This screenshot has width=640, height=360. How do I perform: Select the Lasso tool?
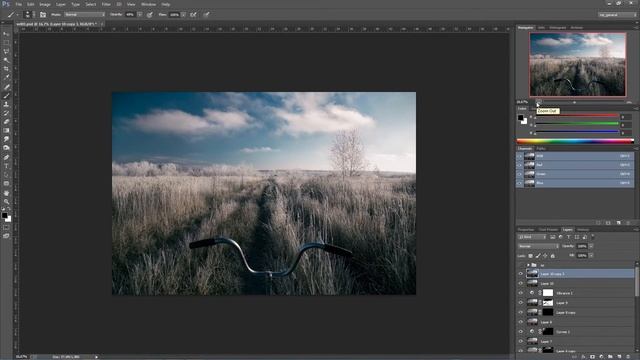point(6,51)
